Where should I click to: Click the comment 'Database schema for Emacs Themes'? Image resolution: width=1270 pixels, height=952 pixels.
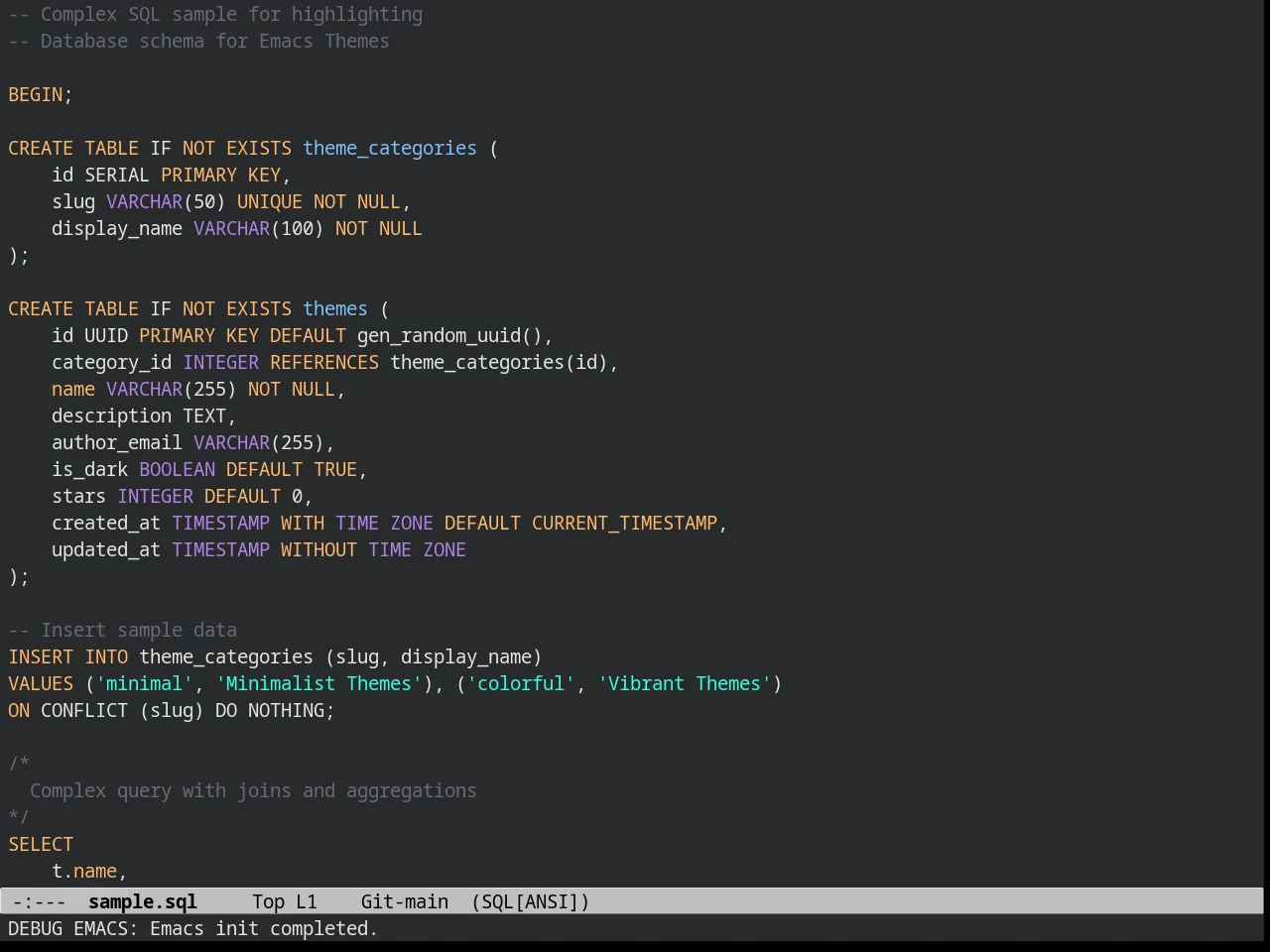click(215, 41)
